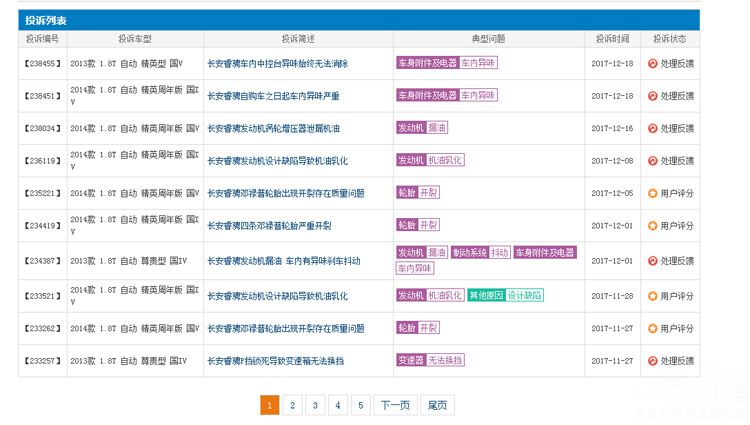Image resolution: width=750 pixels, height=425 pixels.
Task: Click date 2017-12-08 cell
Action: coord(612,161)
